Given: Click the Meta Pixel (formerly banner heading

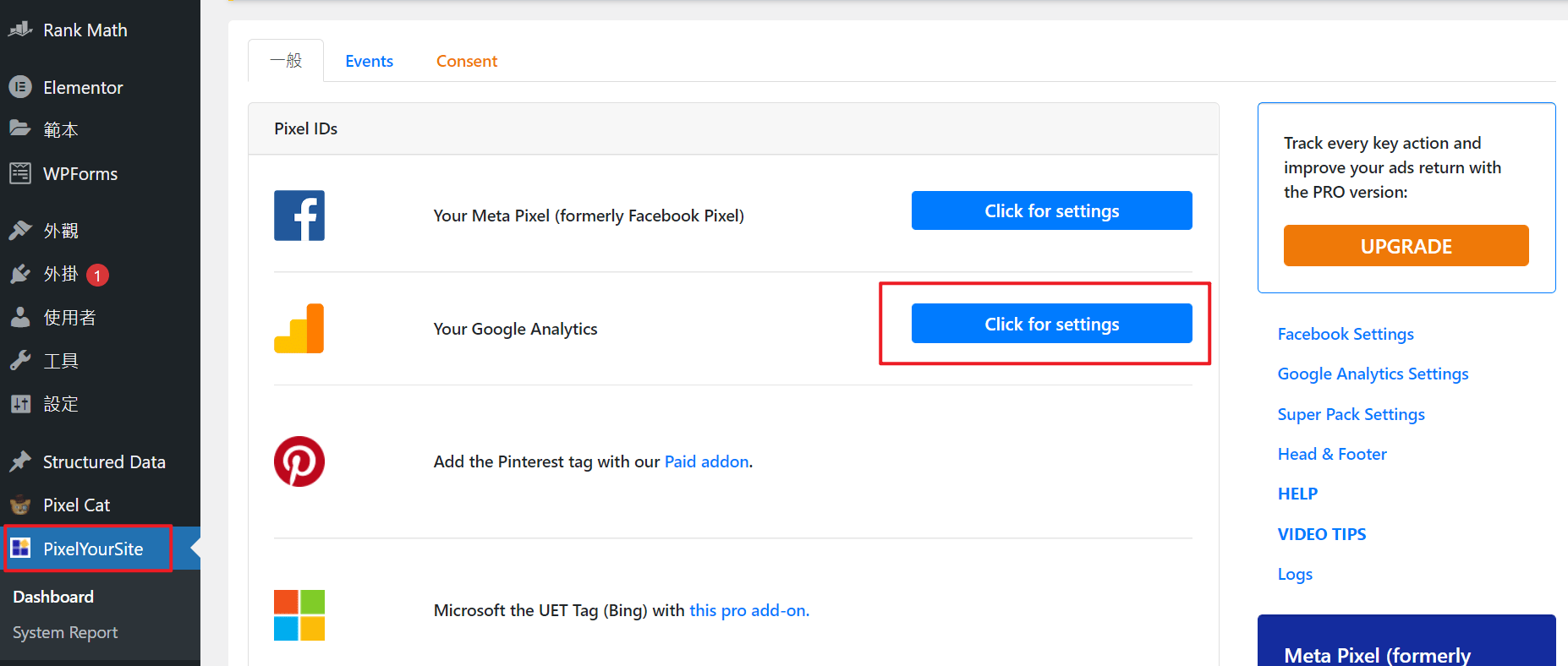Looking at the screenshot, I should point(1377,655).
